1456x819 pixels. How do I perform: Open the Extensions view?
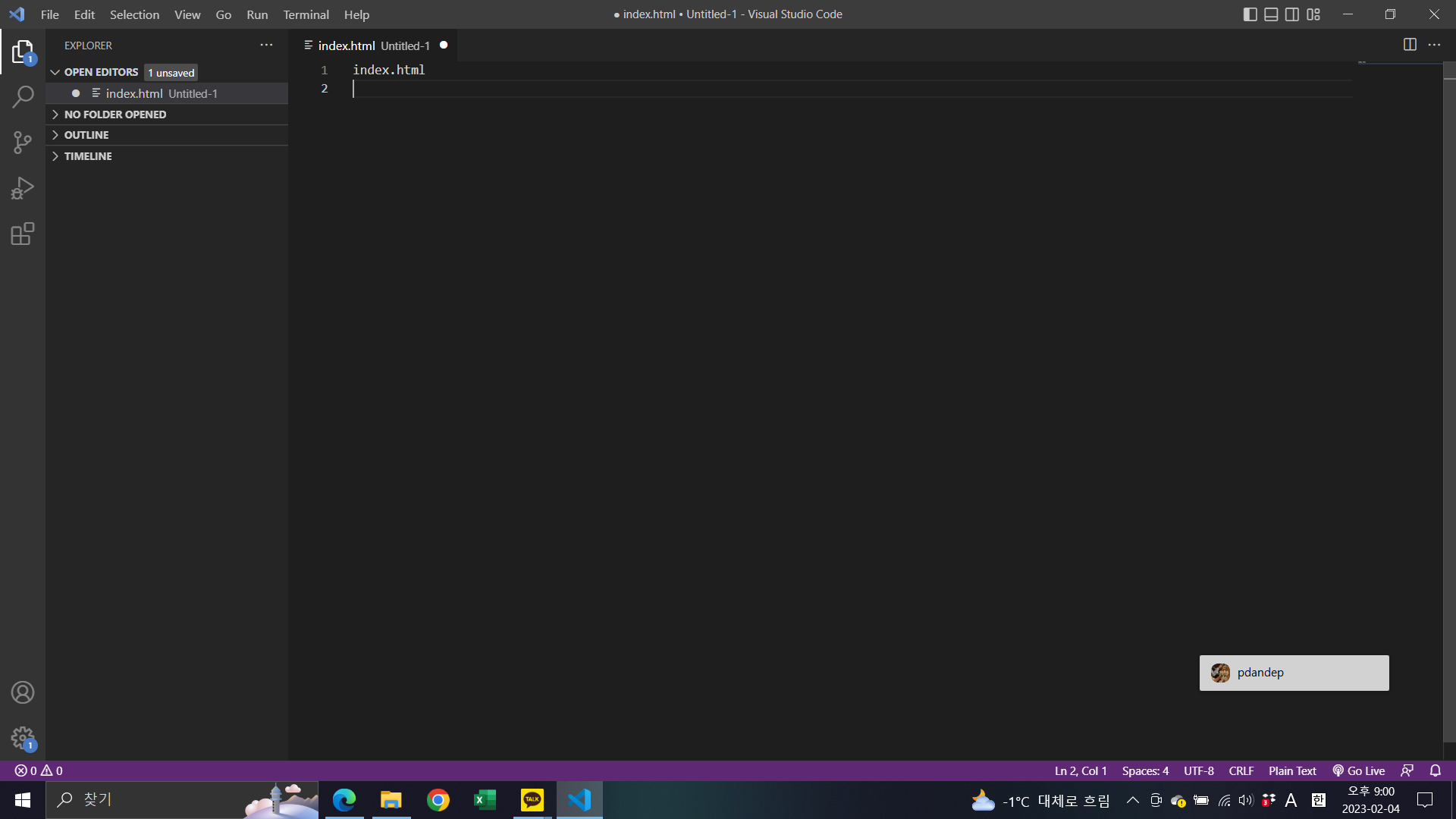[23, 234]
